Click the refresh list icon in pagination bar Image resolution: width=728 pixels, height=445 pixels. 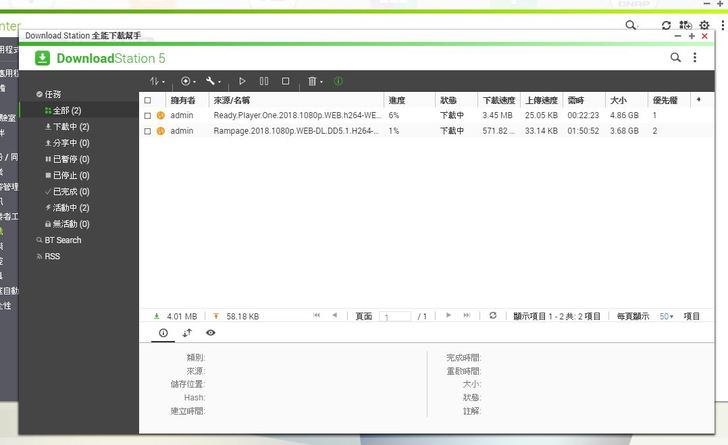point(492,316)
